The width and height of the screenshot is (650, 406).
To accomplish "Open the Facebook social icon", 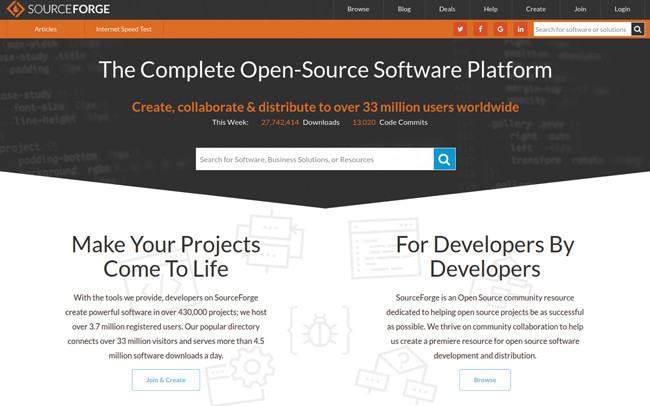I will click(x=480, y=29).
